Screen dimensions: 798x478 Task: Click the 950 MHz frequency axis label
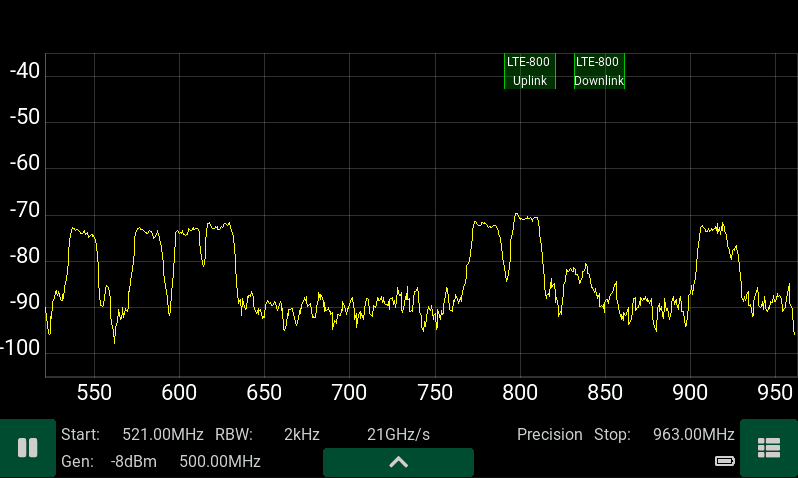(774, 391)
